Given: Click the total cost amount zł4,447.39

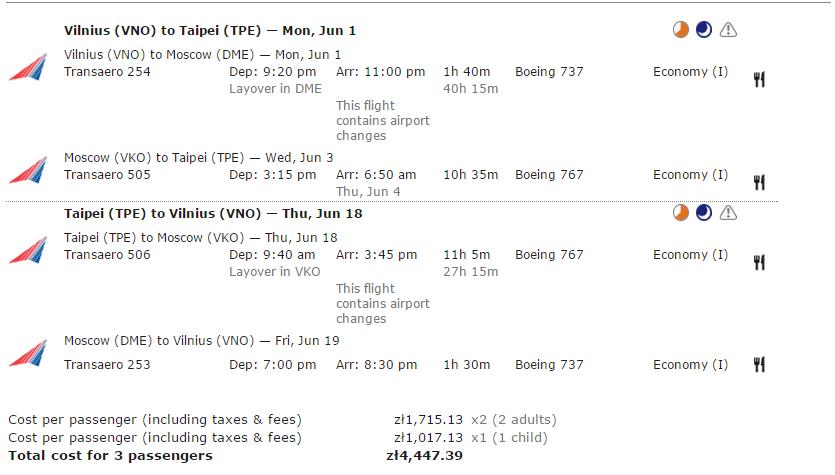Looking at the screenshot, I should pos(424,456).
